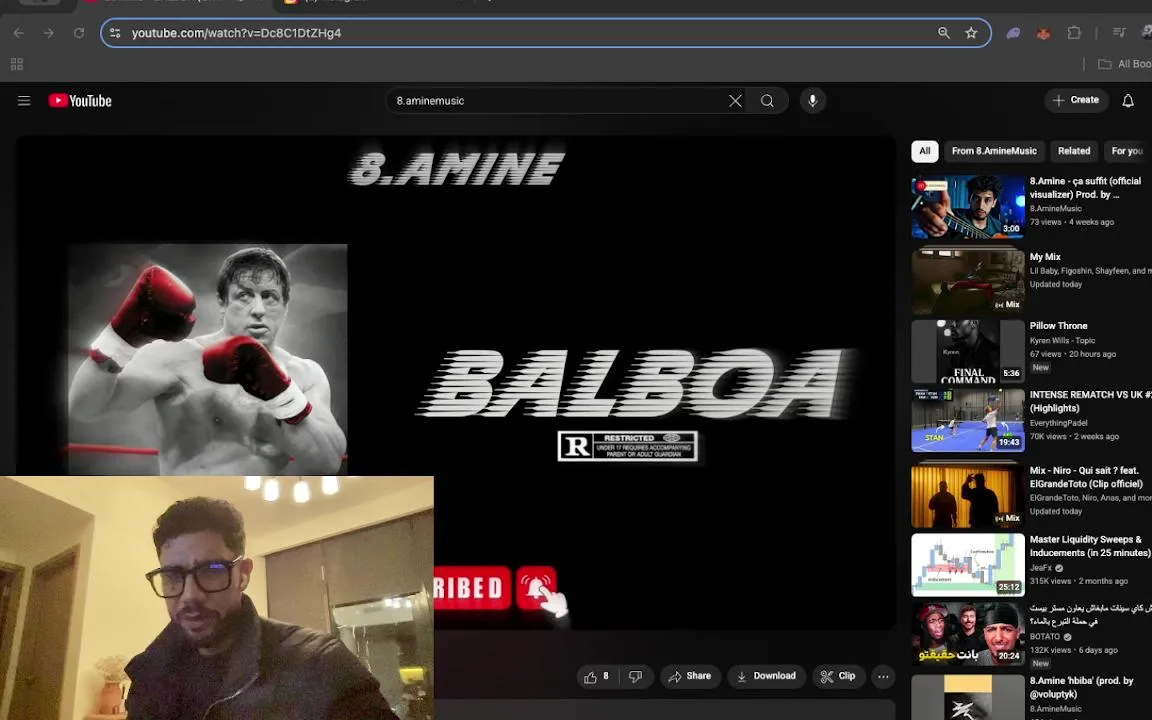Screen dimensions: 1152x720
Task: Dislike the video with the thumbs down
Action: coord(636,677)
